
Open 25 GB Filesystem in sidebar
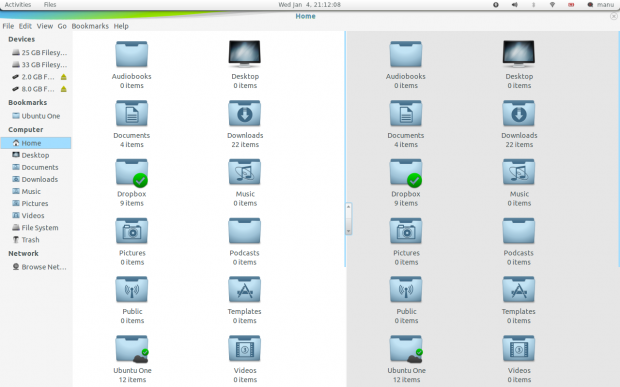click(x=39, y=53)
